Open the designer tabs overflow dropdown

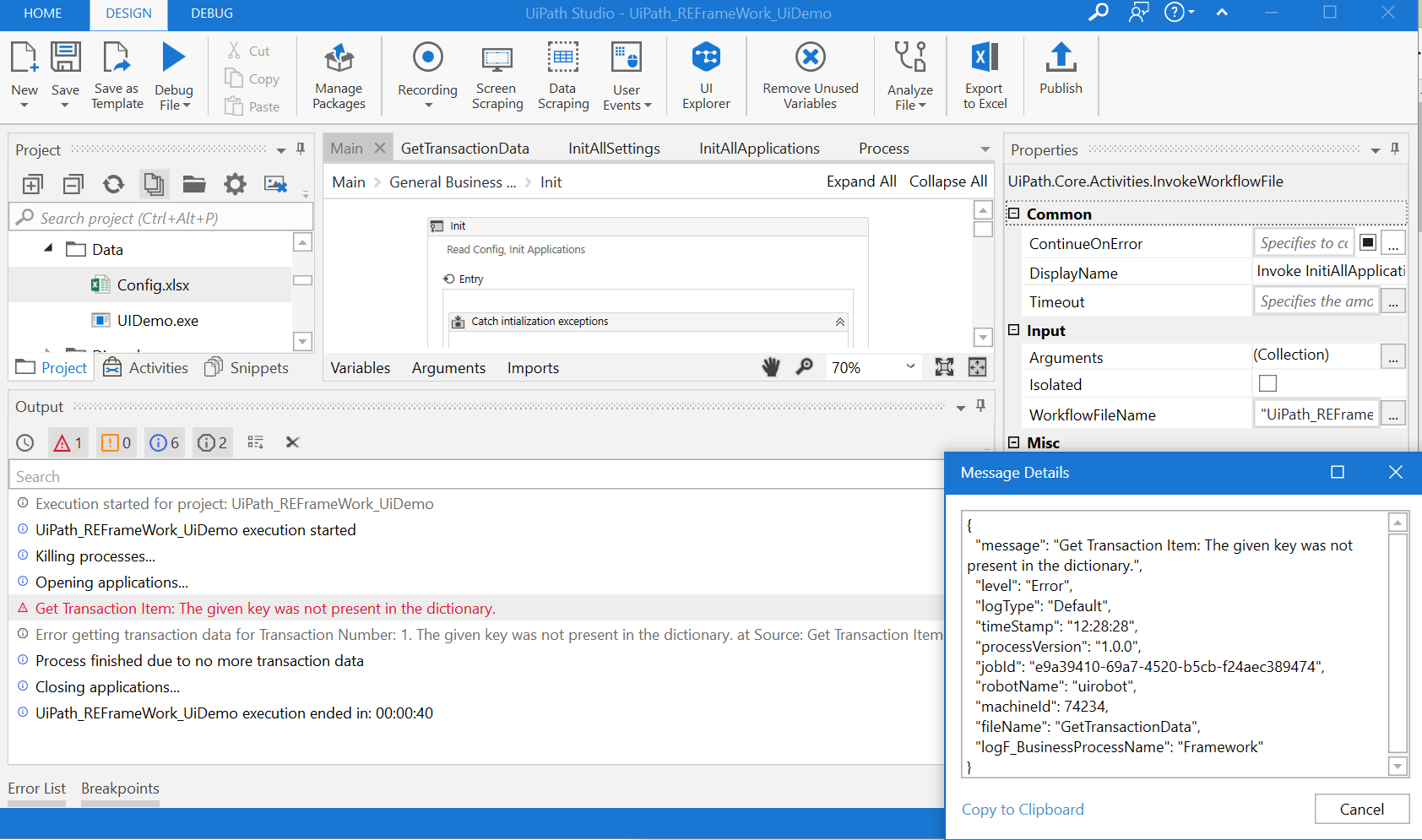(x=985, y=149)
